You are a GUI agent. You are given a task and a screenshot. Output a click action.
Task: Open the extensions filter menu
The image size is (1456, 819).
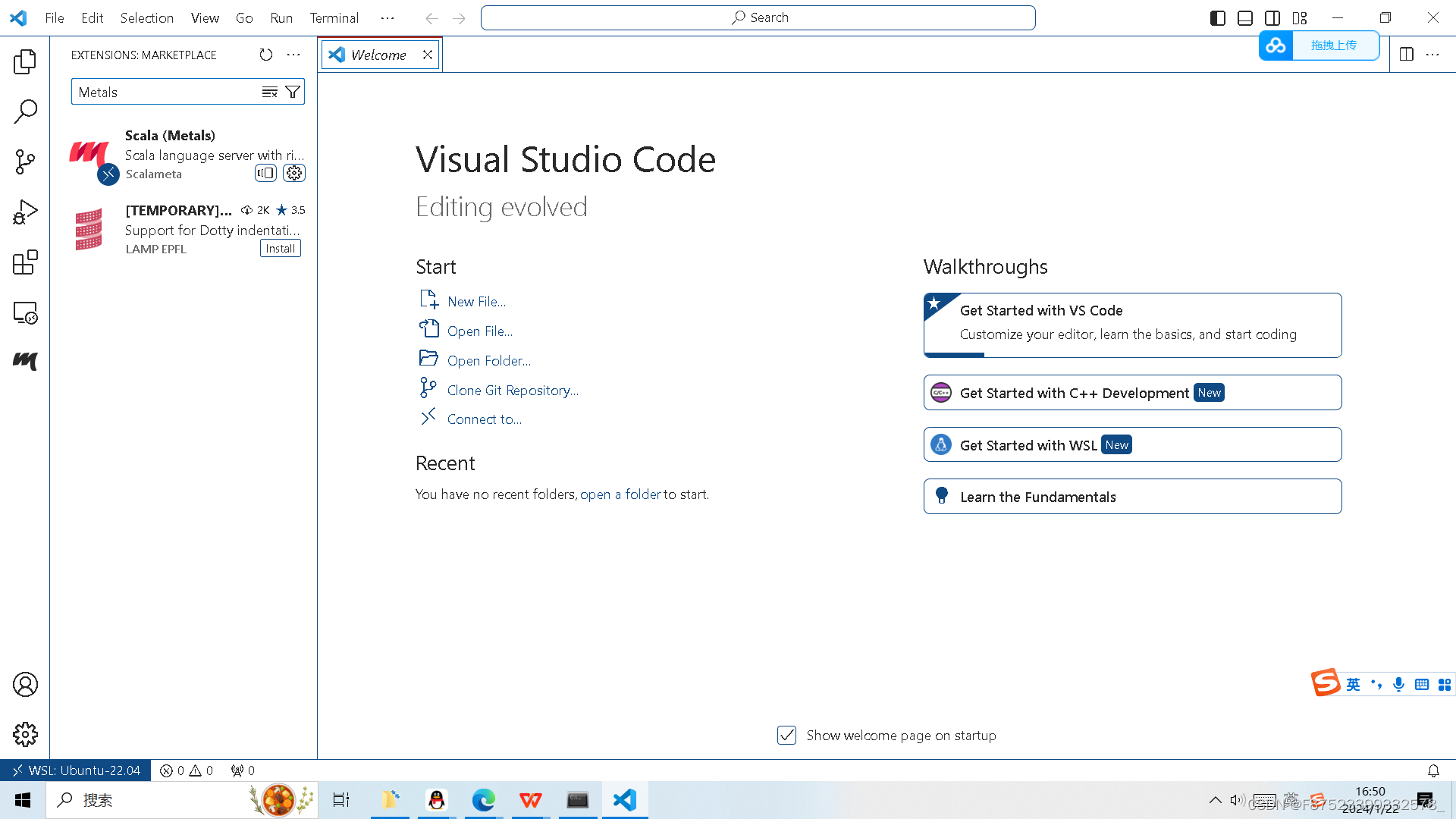pos(293,93)
